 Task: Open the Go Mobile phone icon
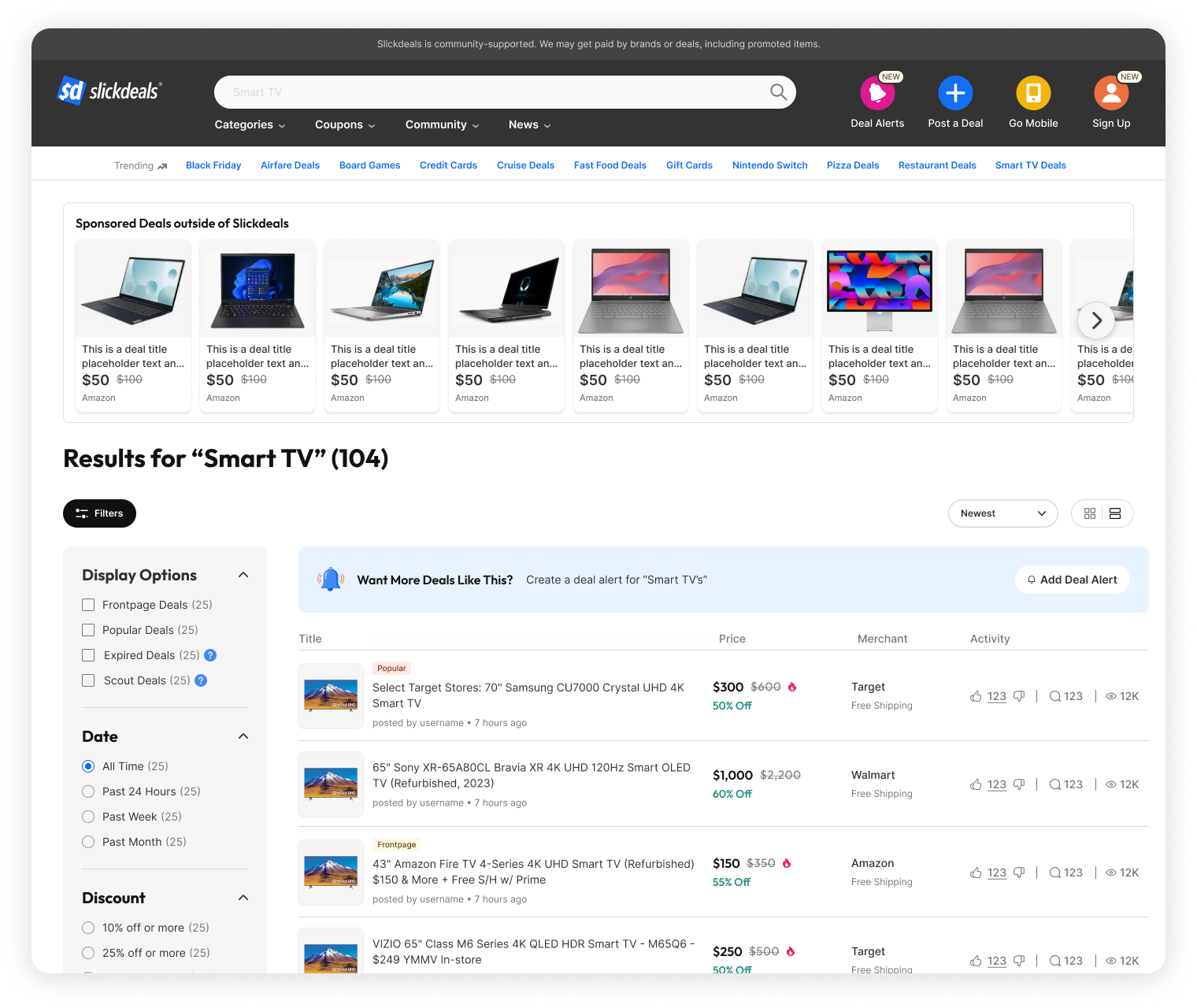pyautogui.click(x=1033, y=93)
